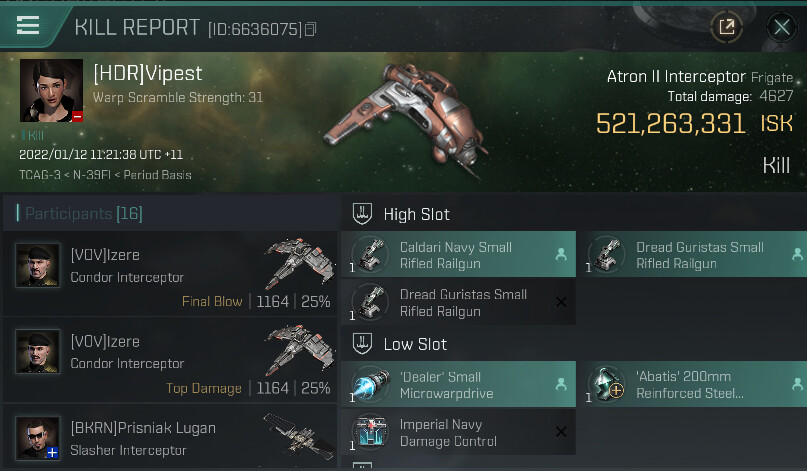This screenshot has width=807, height=471.
Task: Close the kill report window
Action: 780,27
